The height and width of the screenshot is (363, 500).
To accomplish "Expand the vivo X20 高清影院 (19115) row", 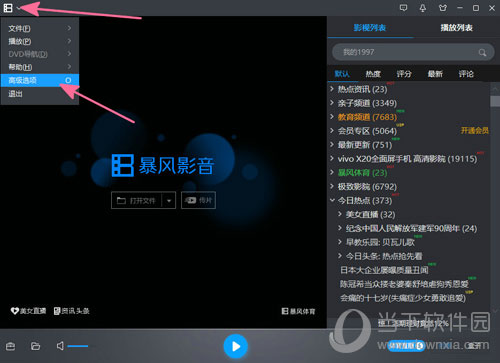I will (332, 158).
